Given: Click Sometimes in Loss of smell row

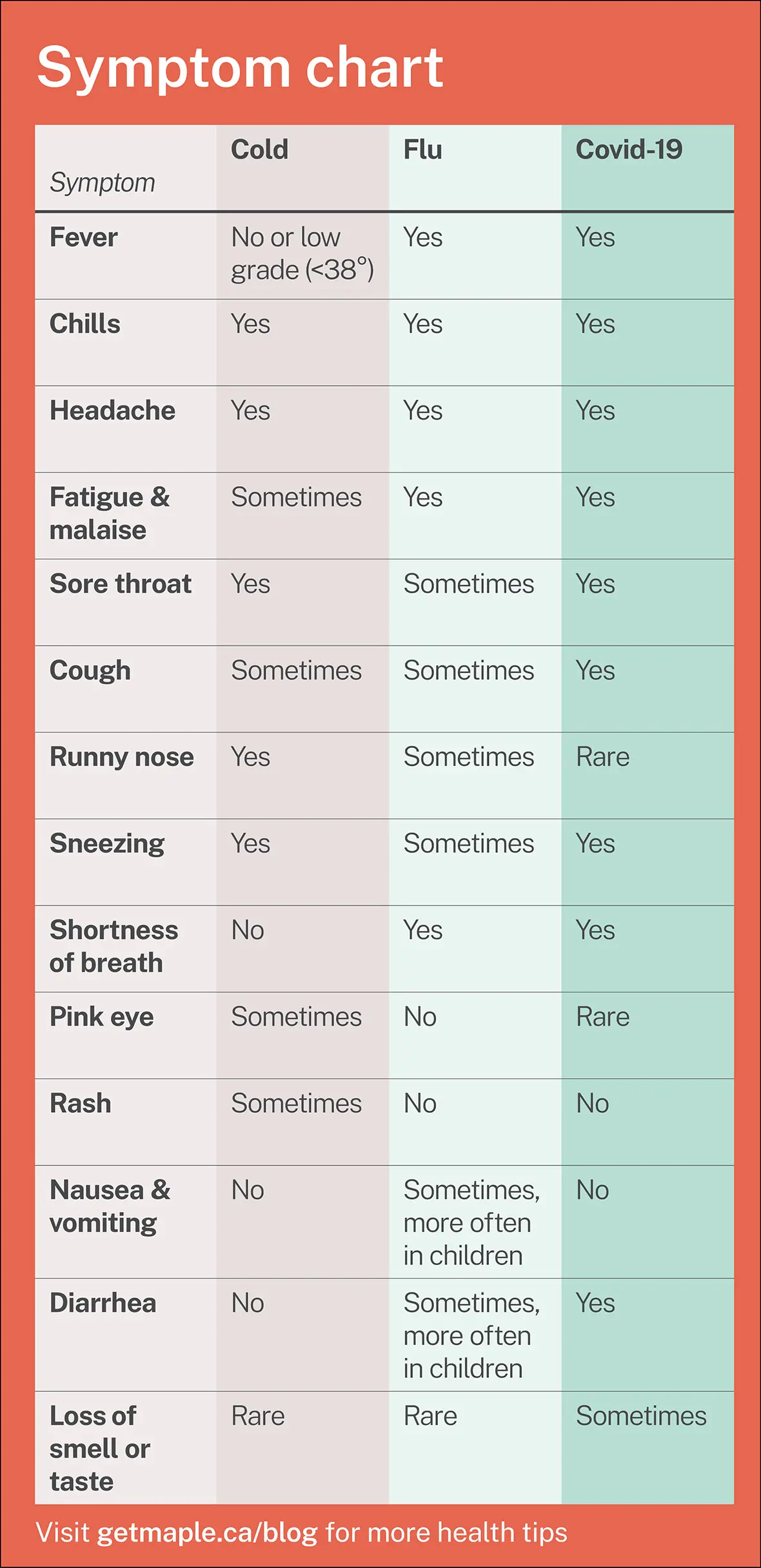Looking at the screenshot, I should pos(642,1416).
